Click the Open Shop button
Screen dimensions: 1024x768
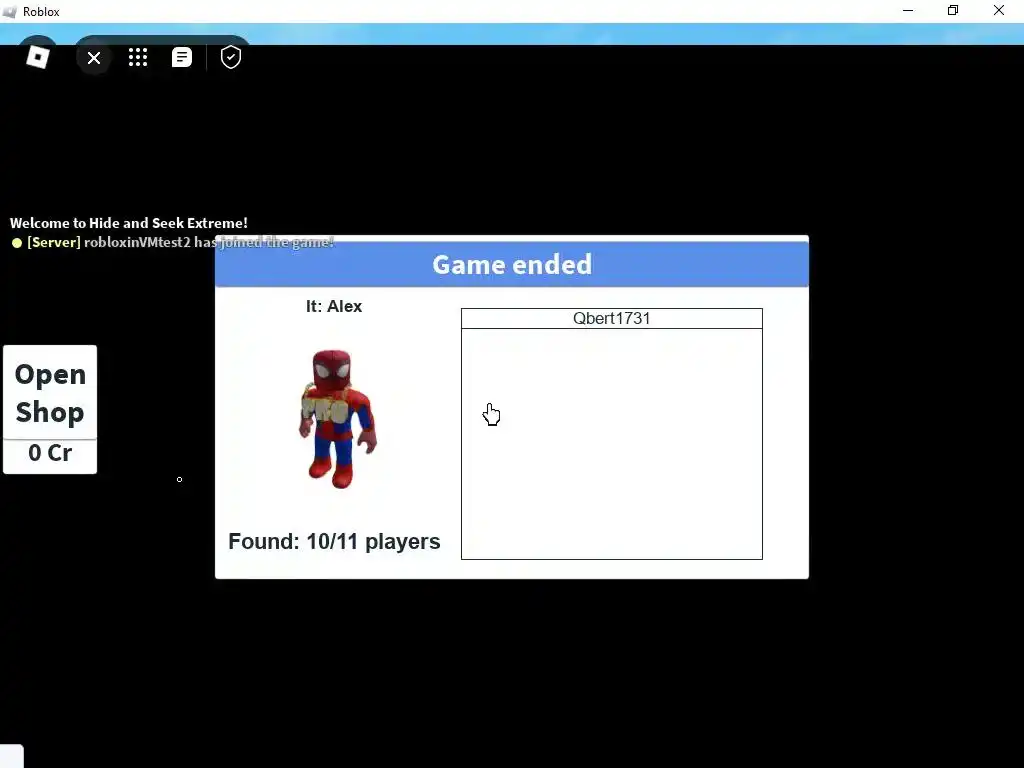tap(50, 392)
